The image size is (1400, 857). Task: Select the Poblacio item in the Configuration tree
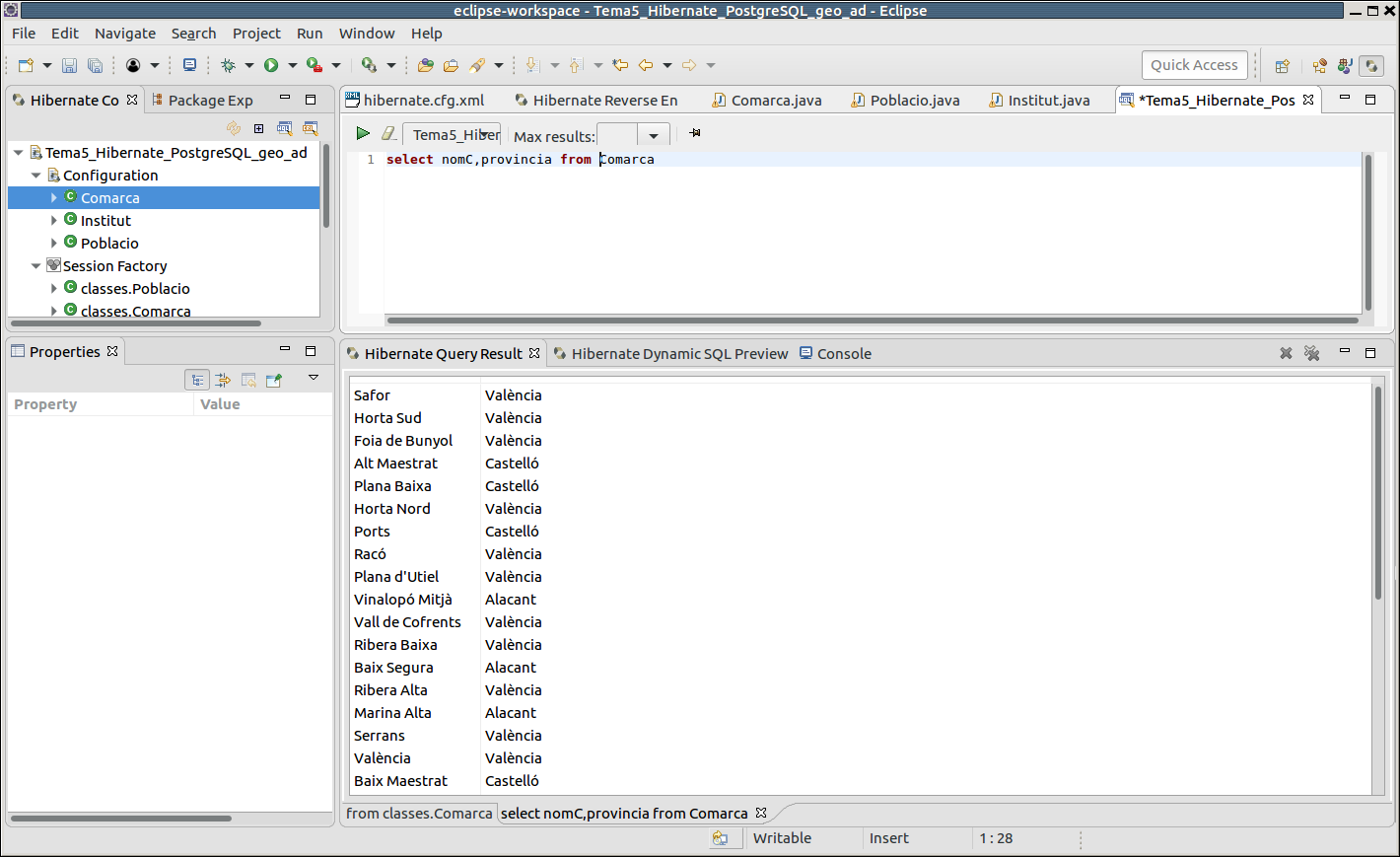tap(109, 244)
